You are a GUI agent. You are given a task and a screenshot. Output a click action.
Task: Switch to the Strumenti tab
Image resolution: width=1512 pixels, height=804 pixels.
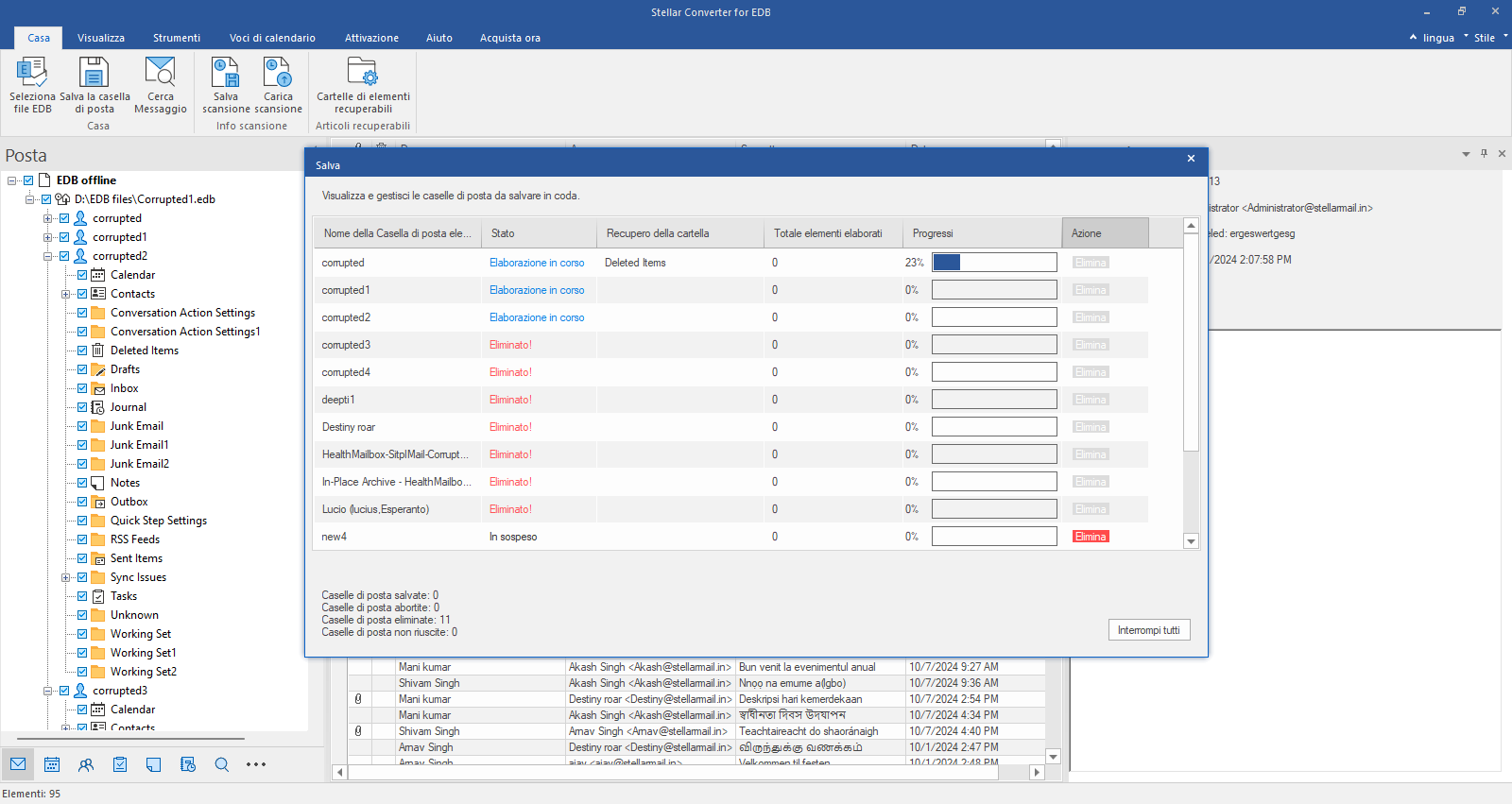click(177, 38)
